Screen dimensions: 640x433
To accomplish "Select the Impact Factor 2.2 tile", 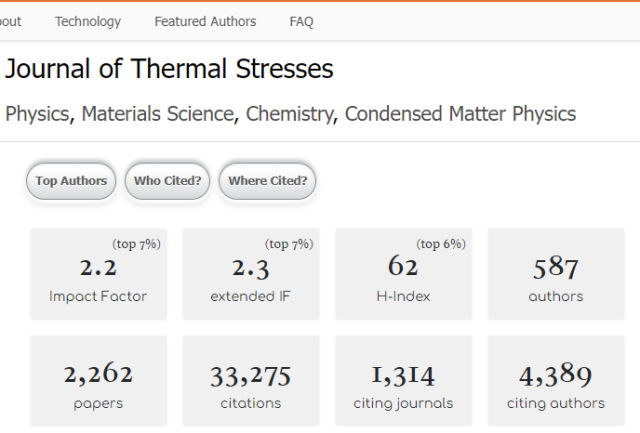I will [98, 274].
